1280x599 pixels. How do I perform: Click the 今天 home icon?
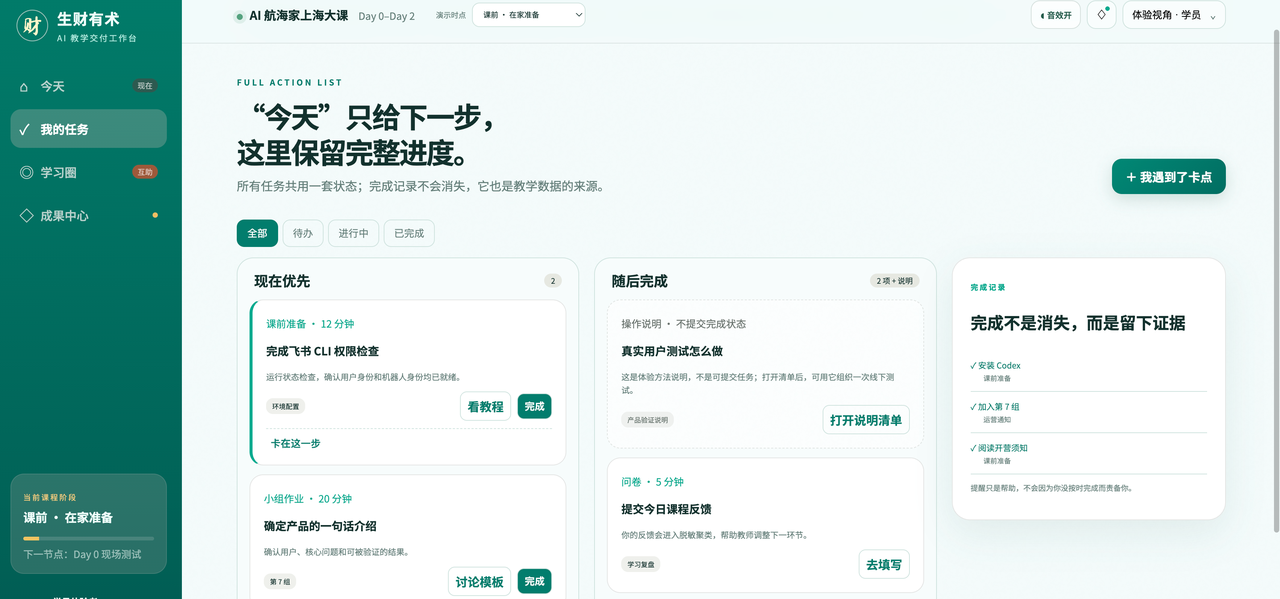[x=24, y=87]
